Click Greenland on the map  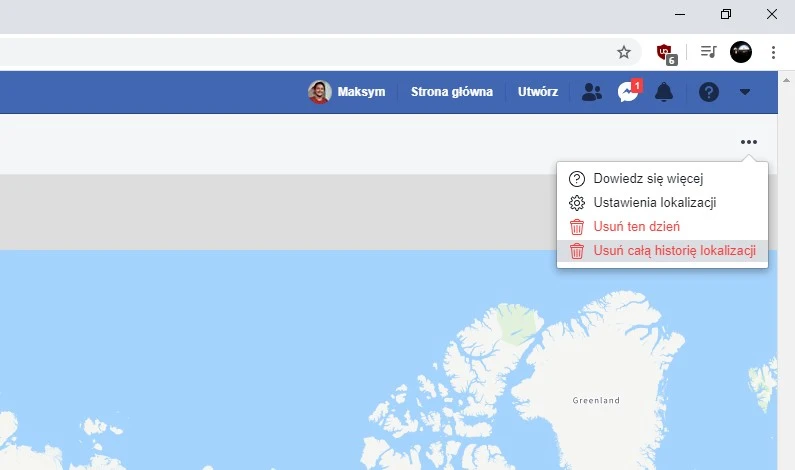pyautogui.click(x=596, y=400)
